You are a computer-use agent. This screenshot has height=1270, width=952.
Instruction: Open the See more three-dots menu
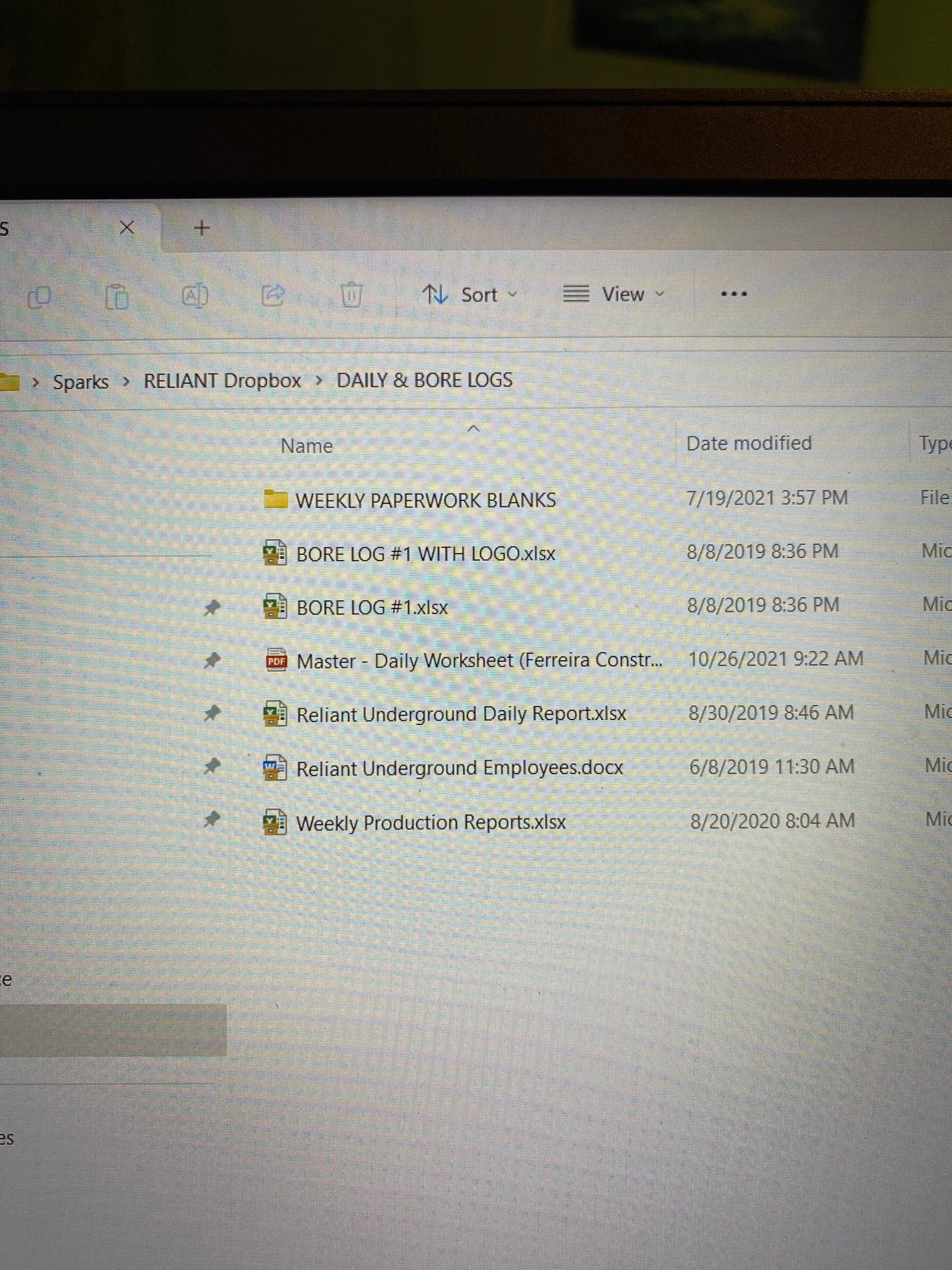(x=734, y=294)
